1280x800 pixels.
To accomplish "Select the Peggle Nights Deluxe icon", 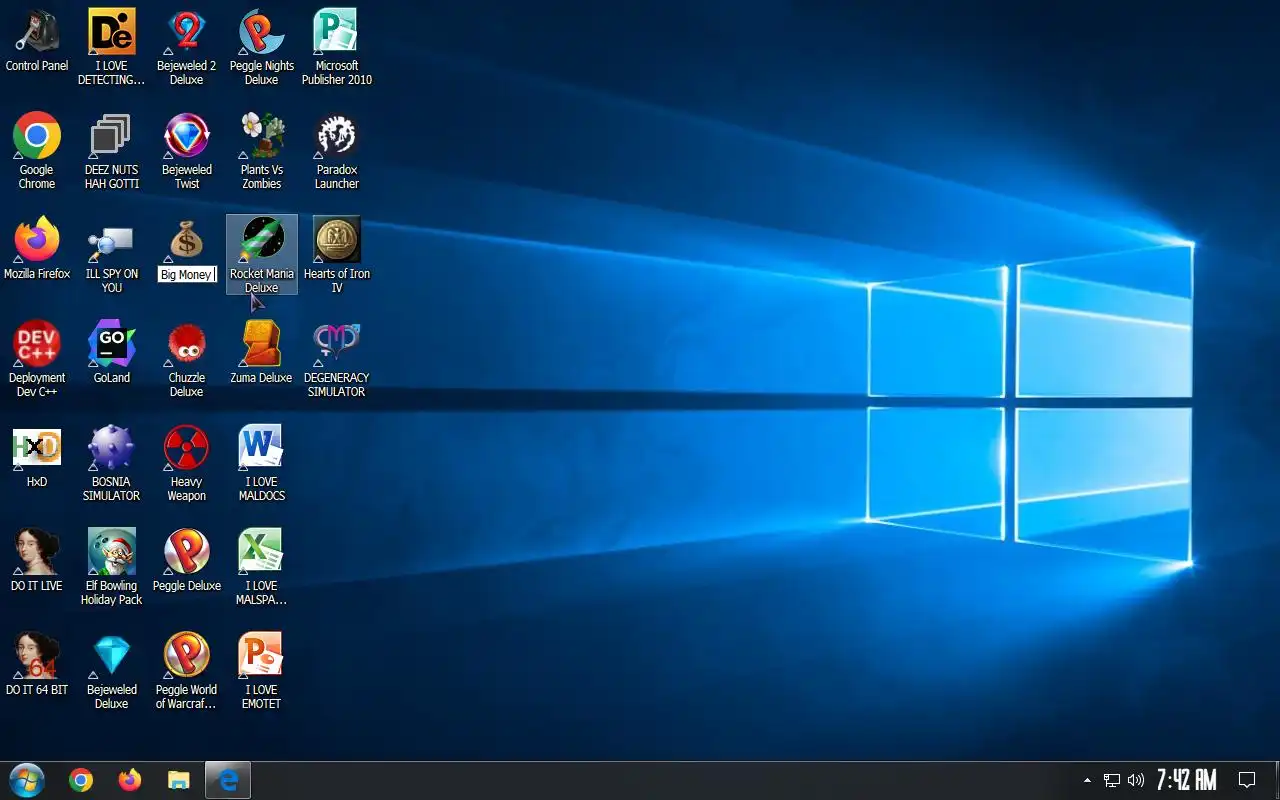I will point(262,32).
